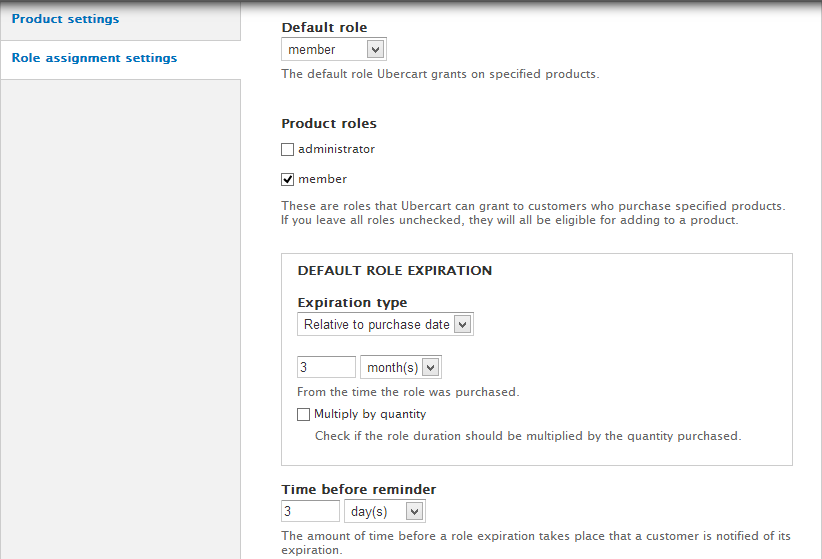This screenshot has width=822, height=559.
Task: Toggle the Multiply by quantity checkbox
Action: [x=304, y=414]
